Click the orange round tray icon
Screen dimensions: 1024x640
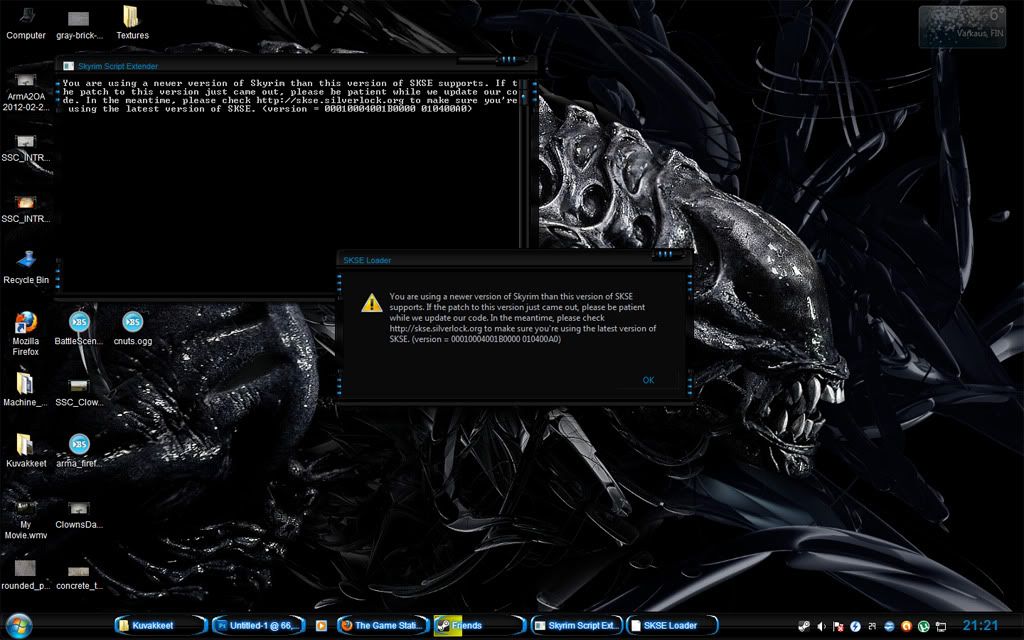[x=906, y=626]
